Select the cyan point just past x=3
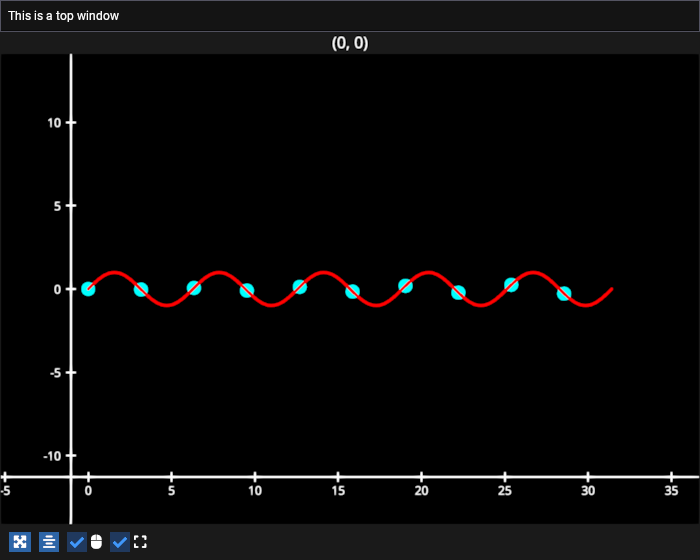This screenshot has width=700, height=560. click(x=141, y=290)
